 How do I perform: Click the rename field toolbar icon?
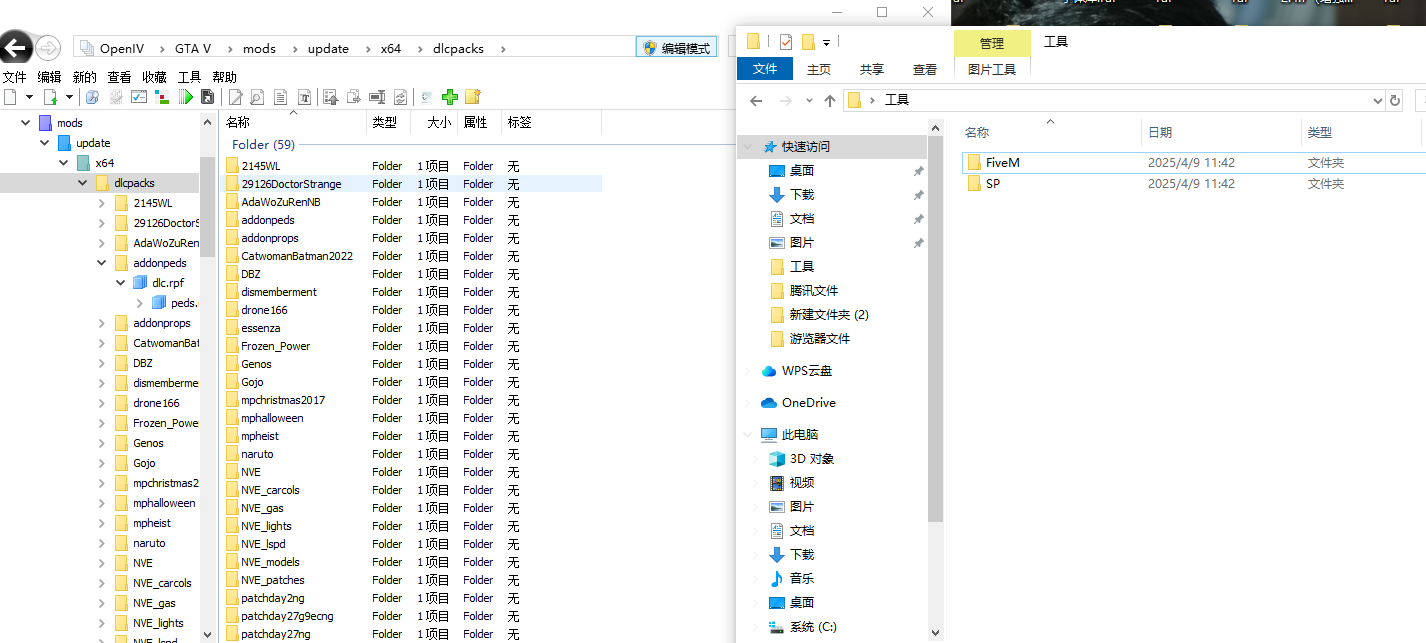pos(377,97)
